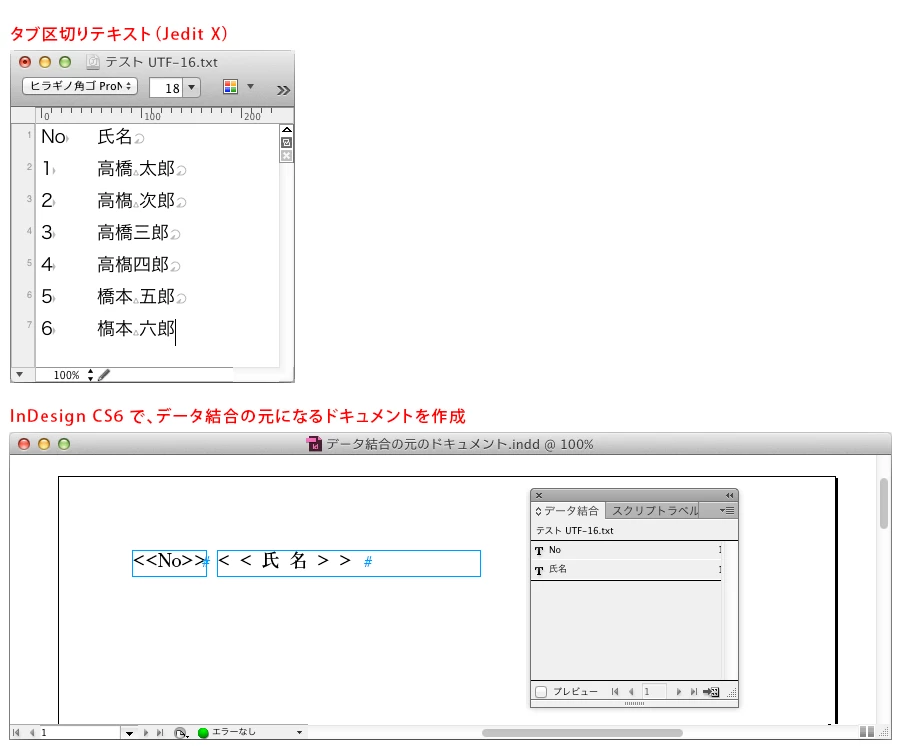Select the '氏名' field in data merge panel
Image resolution: width=900 pixels, height=752 pixels.
point(626,569)
